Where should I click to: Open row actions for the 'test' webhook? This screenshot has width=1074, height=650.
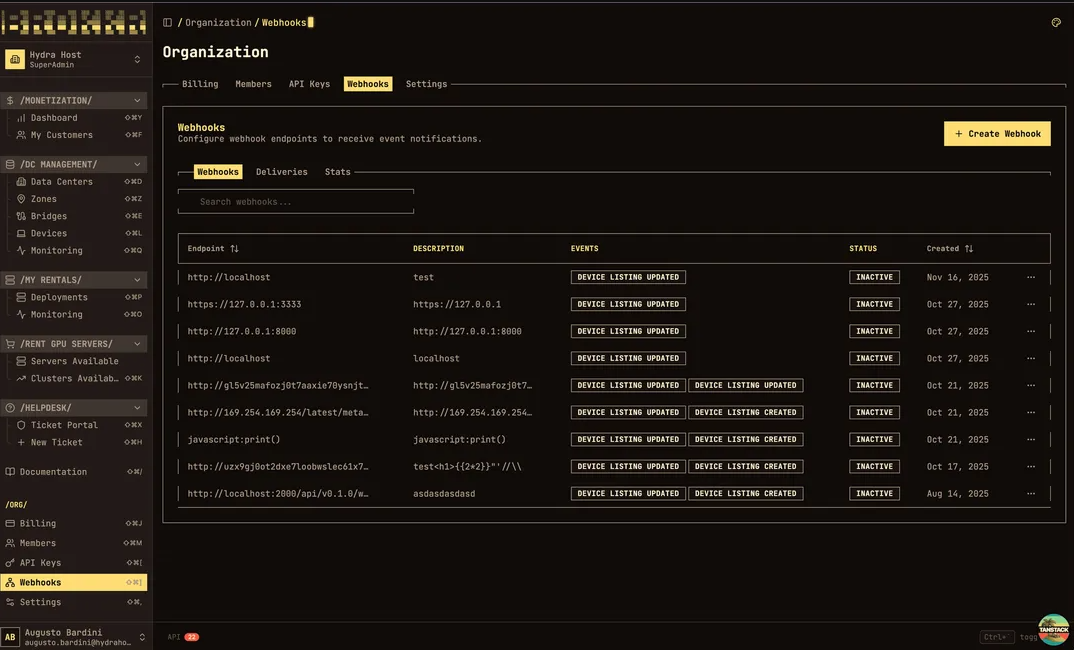[1031, 277]
